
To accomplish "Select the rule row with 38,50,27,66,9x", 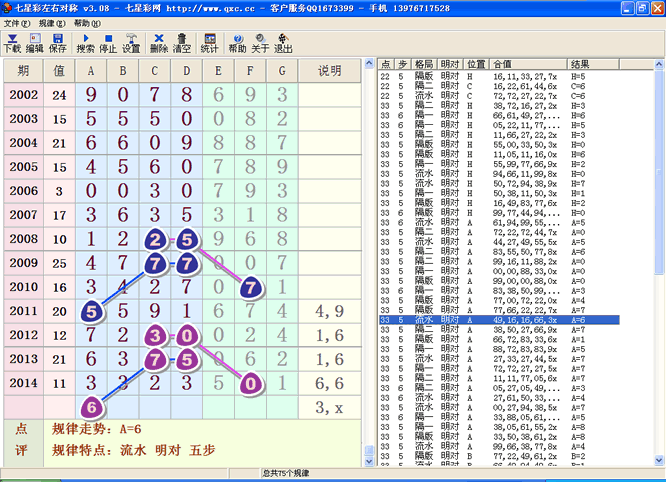I will point(499,330).
